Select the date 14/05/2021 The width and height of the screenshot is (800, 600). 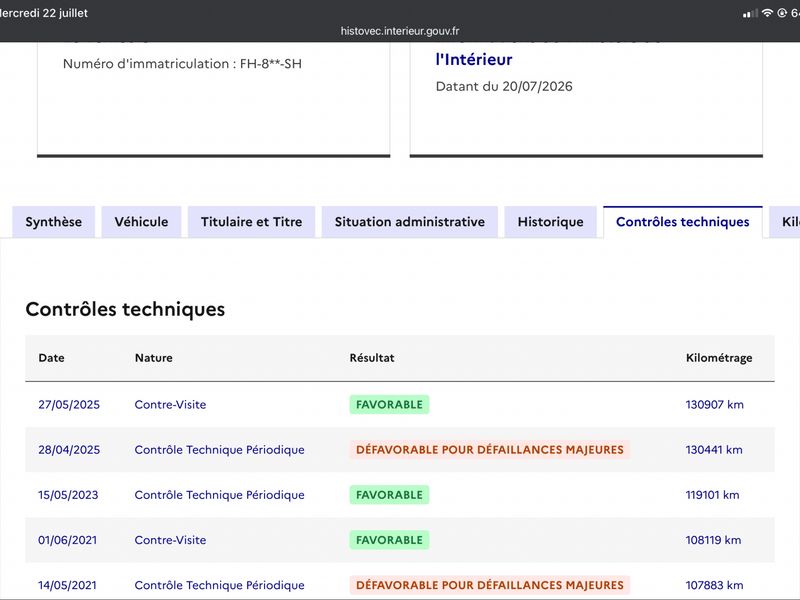[67, 585]
